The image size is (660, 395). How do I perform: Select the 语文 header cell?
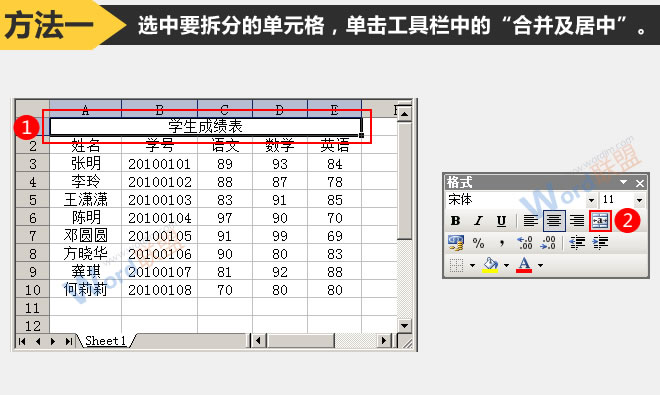[225, 145]
